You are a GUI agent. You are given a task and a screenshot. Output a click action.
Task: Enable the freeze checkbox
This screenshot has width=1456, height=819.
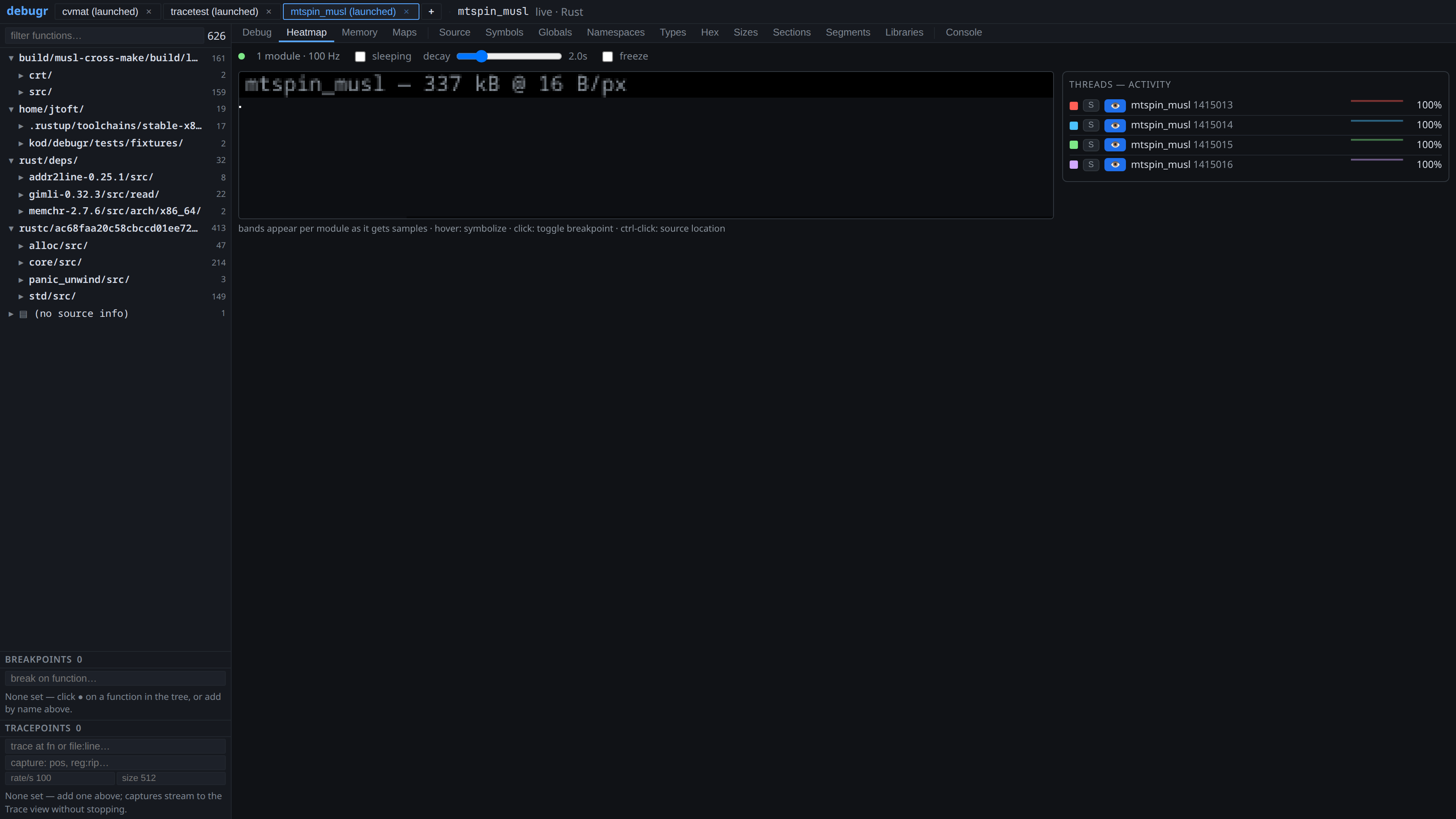click(608, 57)
